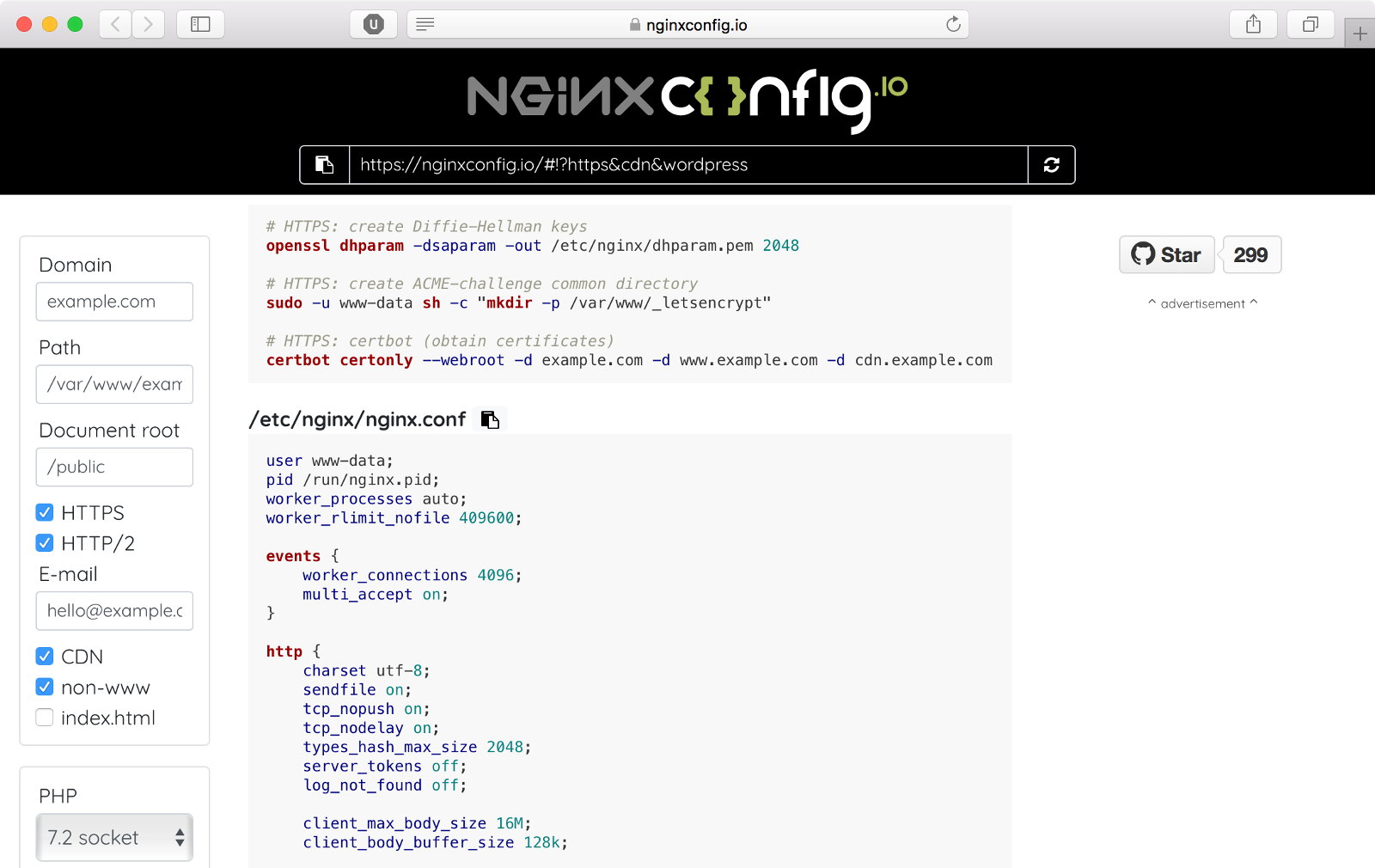Reset config with the refresh icon
The width and height of the screenshot is (1375, 868).
pos(1051,165)
